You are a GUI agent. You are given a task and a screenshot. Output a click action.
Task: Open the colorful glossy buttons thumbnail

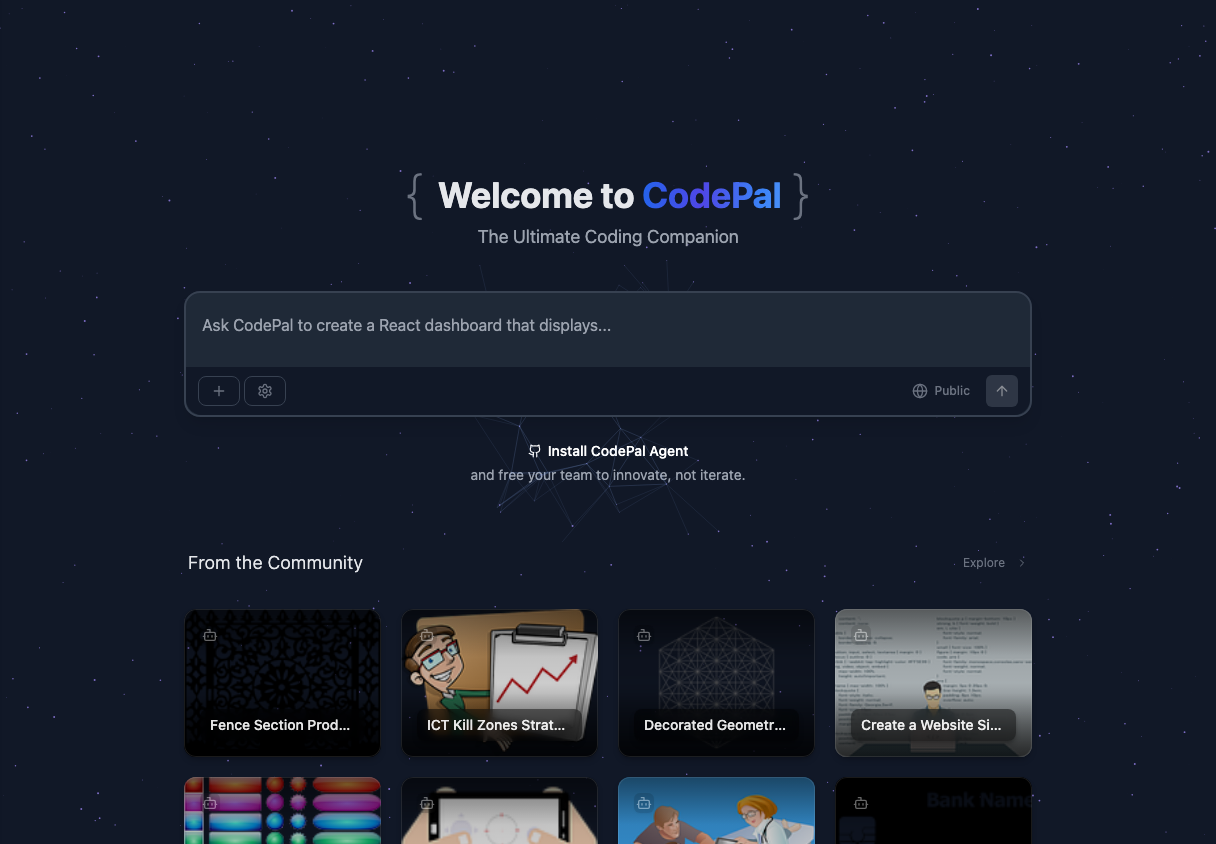(283, 811)
